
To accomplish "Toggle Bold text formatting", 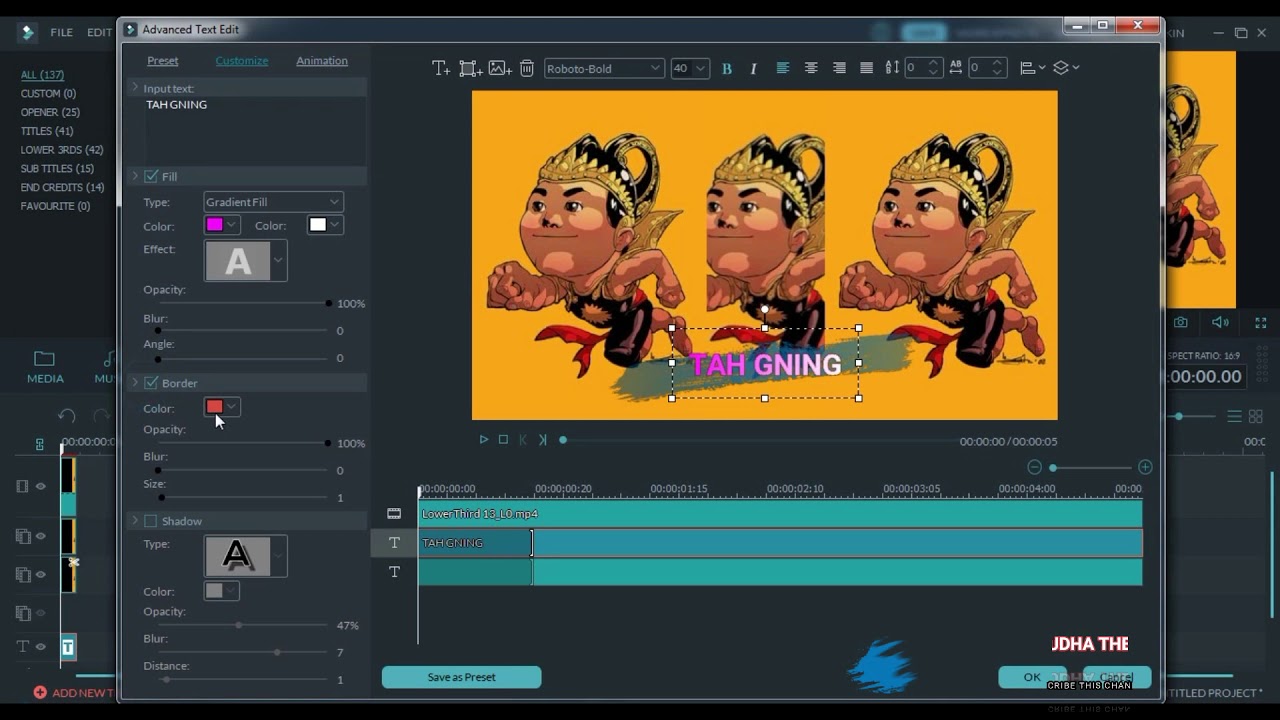I will coord(727,68).
